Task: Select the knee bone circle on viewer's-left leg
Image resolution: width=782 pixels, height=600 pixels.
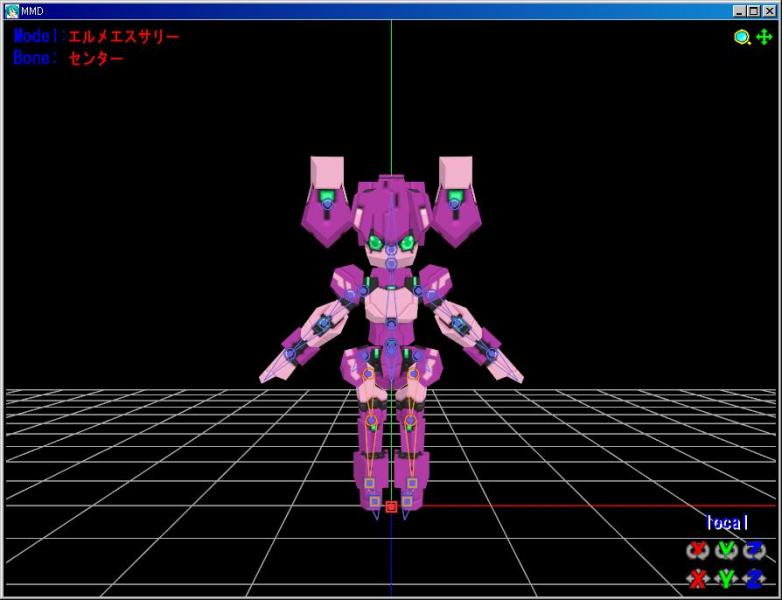Action: coord(372,421)
